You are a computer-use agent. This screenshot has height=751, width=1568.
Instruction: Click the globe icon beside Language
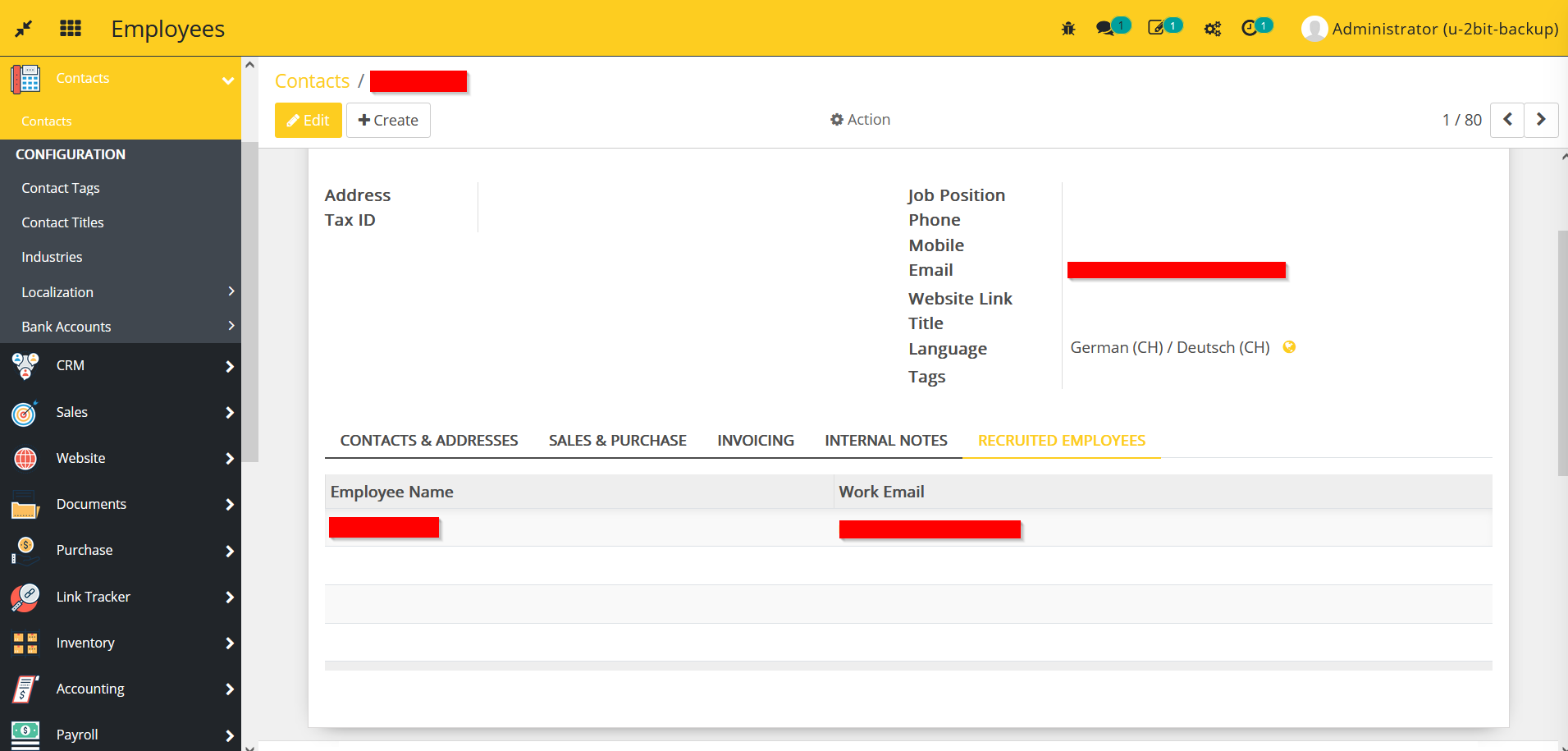1288,347
